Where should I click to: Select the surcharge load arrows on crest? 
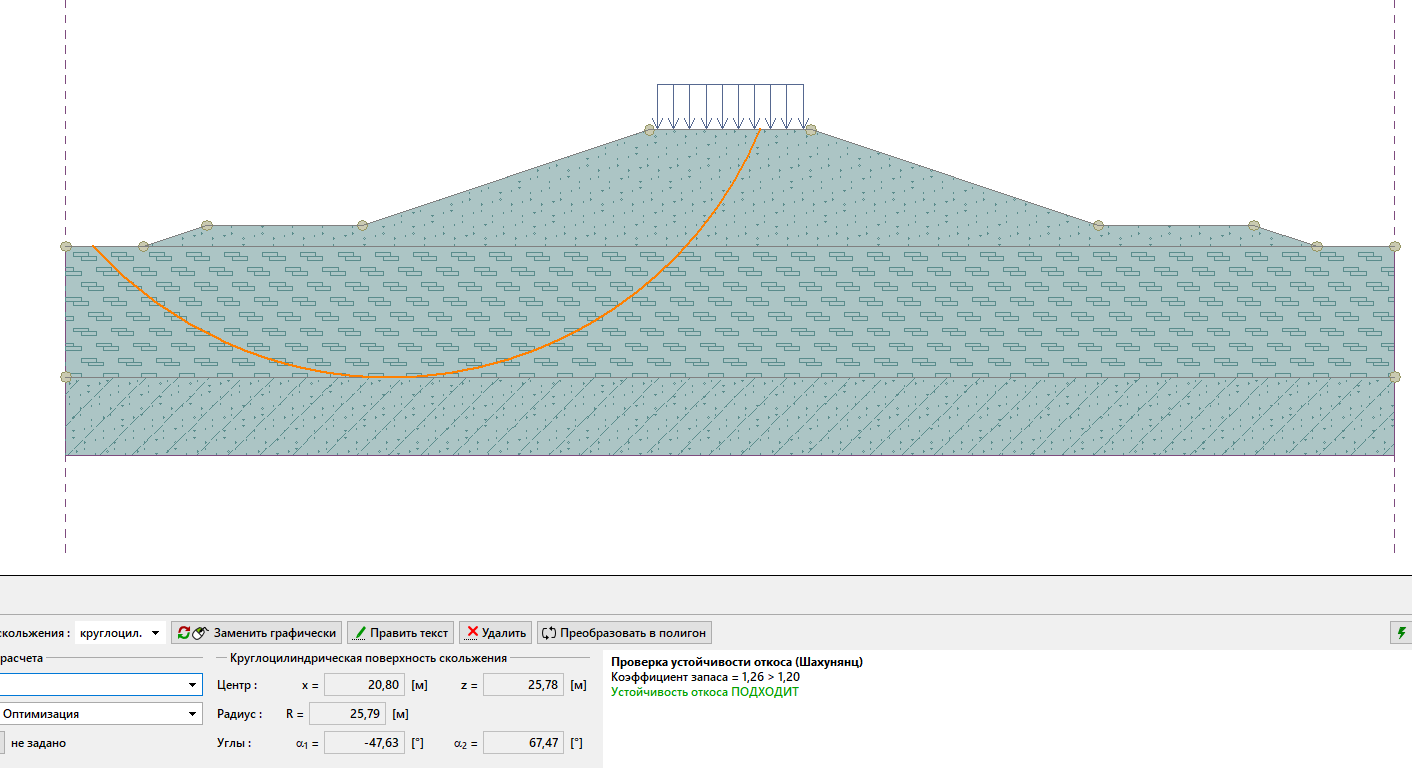tap(730, 106)
